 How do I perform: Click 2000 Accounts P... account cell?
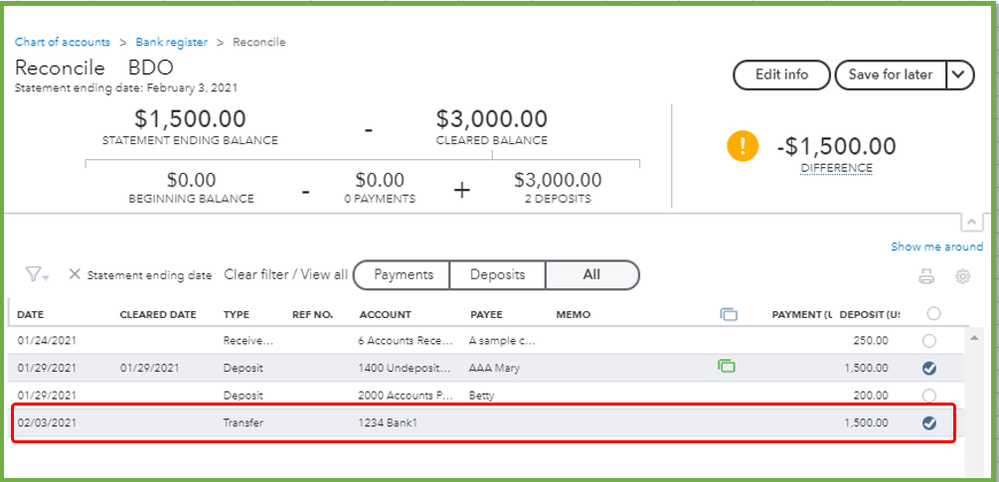(405, 395)
